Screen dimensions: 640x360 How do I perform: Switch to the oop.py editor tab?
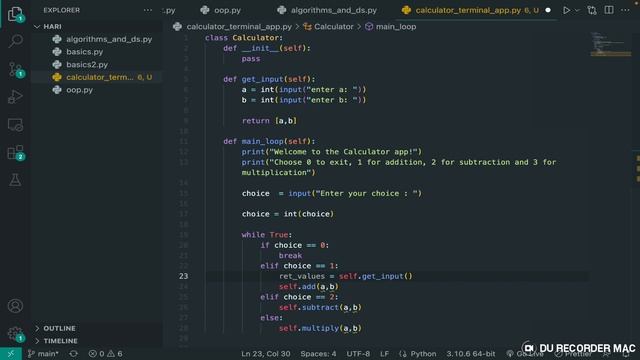tap(221, 10)
